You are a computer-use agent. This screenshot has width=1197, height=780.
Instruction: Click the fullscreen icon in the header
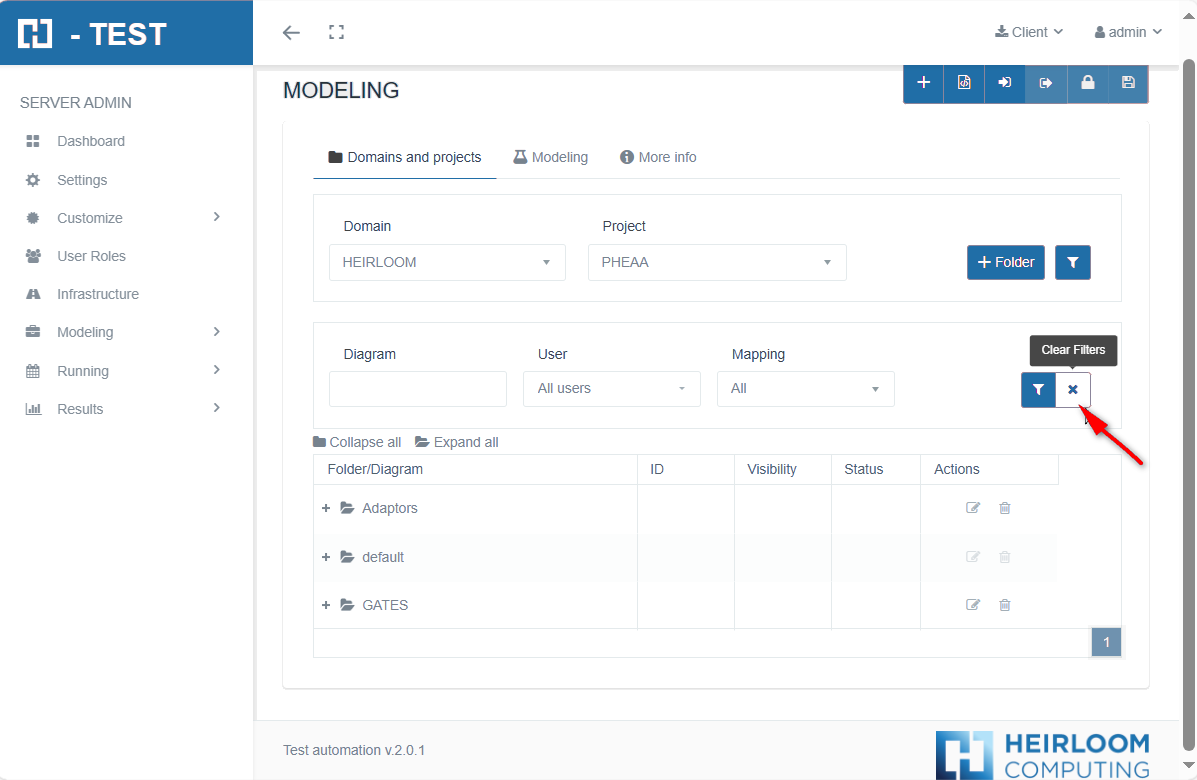click(x=337, y=32)
